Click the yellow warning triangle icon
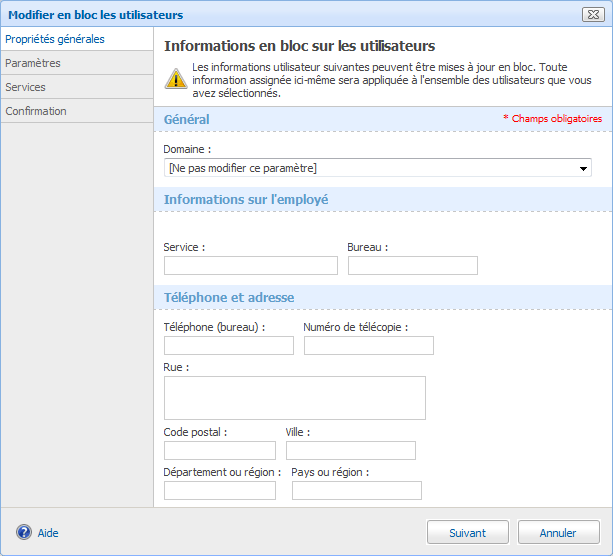The height and width of the screenshot is (556, 613). pos(174,80)
